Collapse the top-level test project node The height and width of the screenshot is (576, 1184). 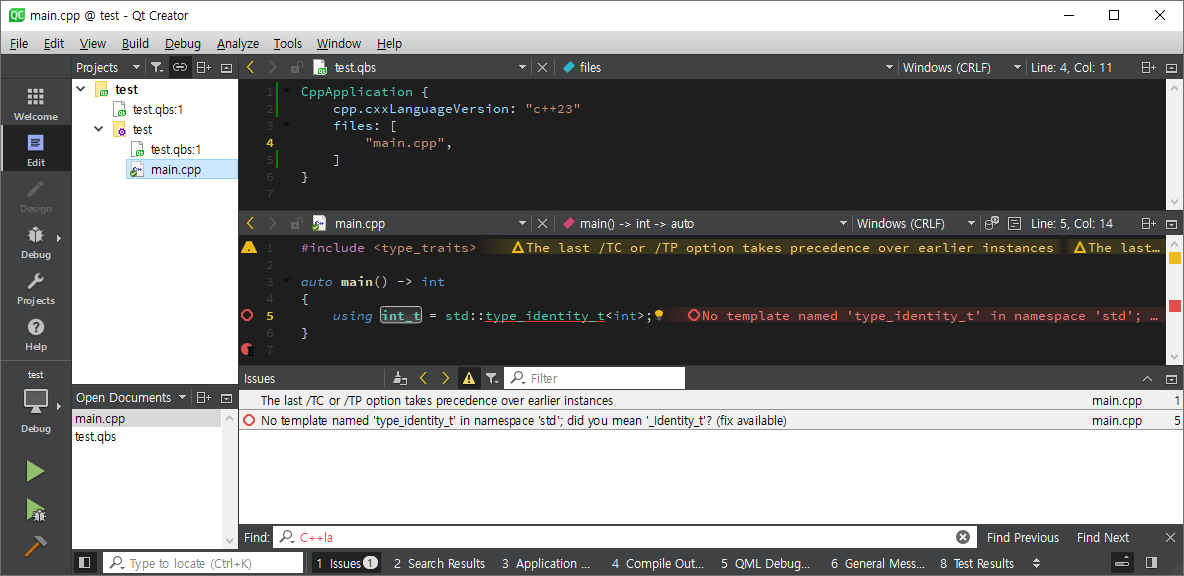82,89
